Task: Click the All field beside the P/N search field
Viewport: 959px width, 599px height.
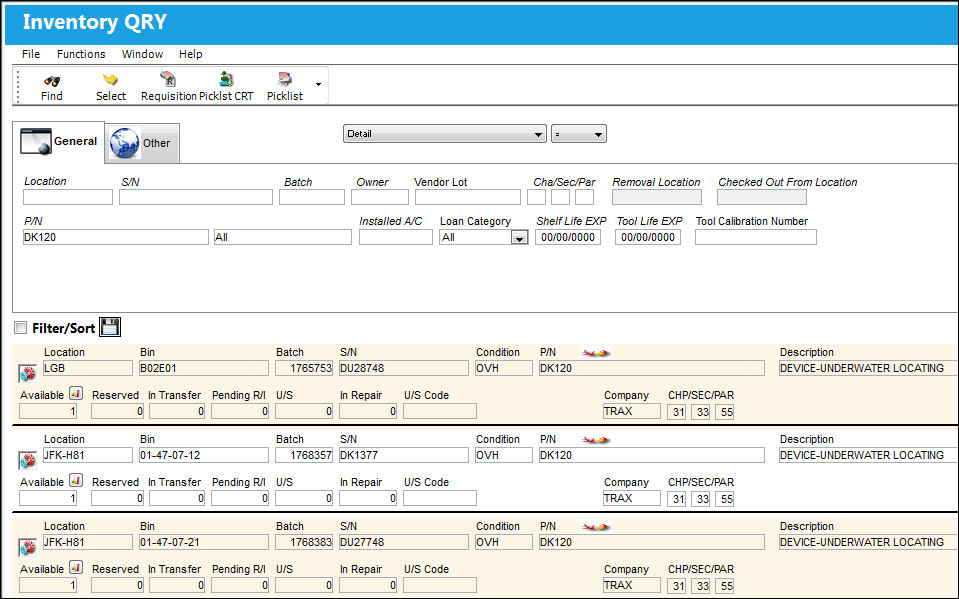Action: [283, 237]
